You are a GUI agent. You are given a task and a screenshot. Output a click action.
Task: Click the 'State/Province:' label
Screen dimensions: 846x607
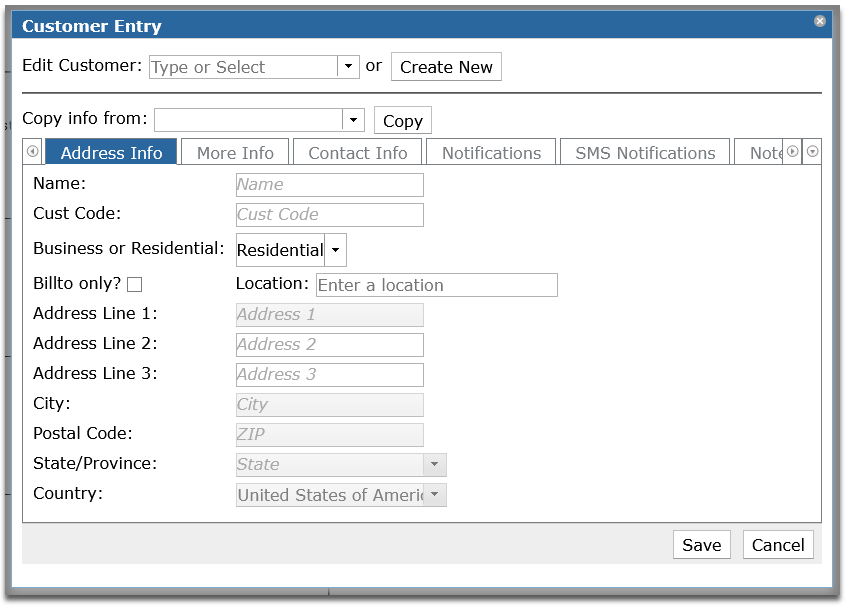(95, 463)
